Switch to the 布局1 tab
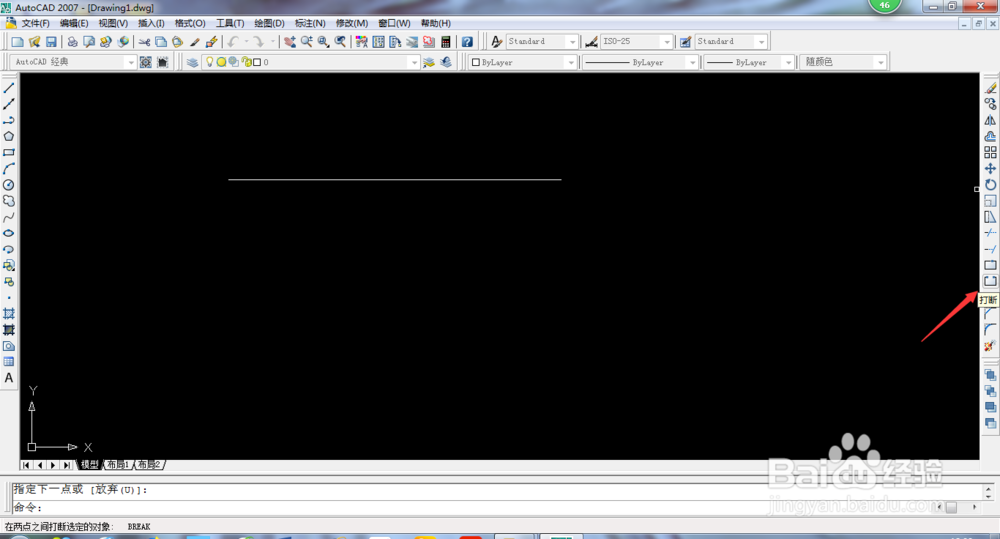 click(118, 465)
